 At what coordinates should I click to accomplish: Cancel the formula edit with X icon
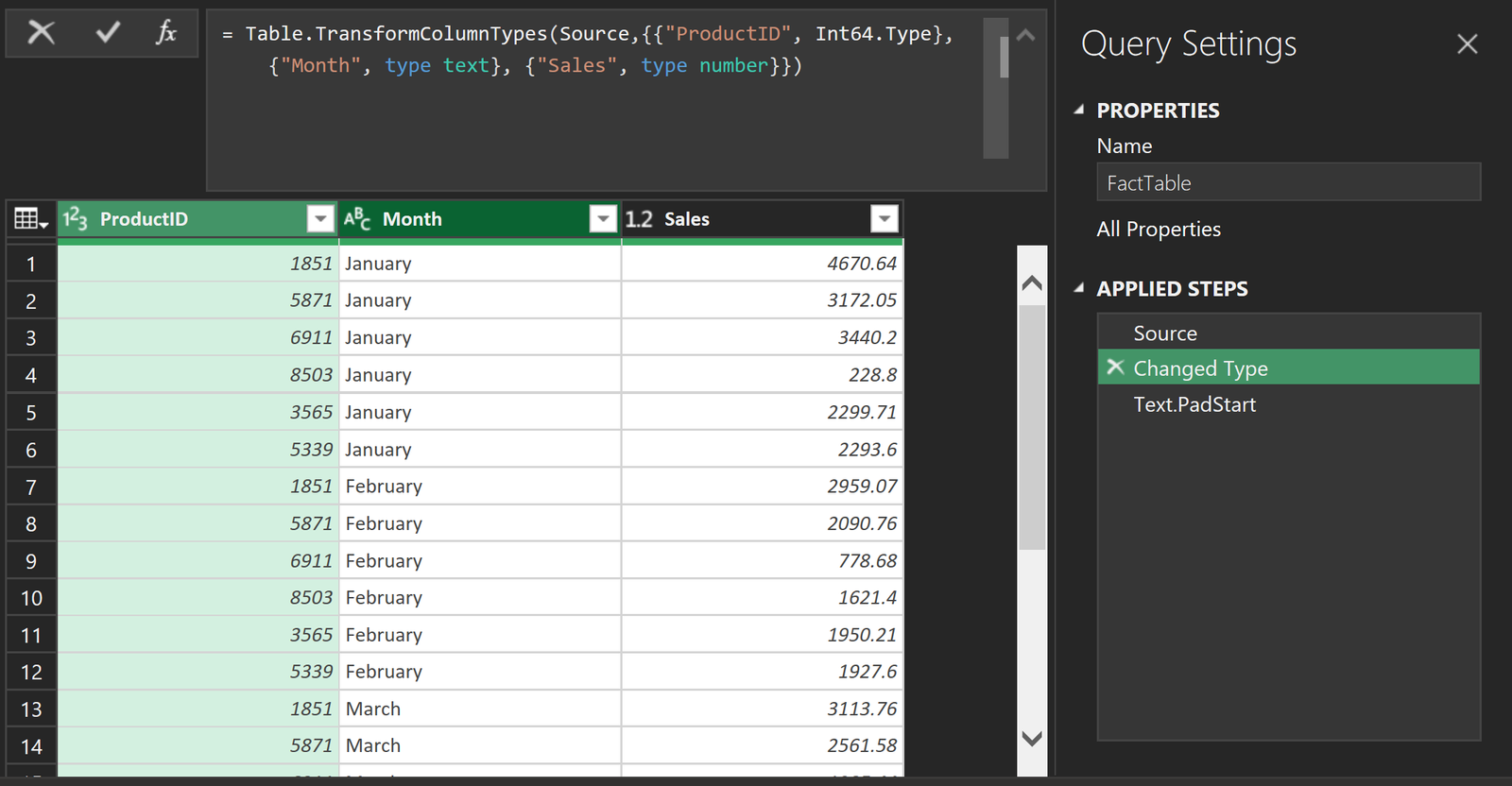click(41, 33)
